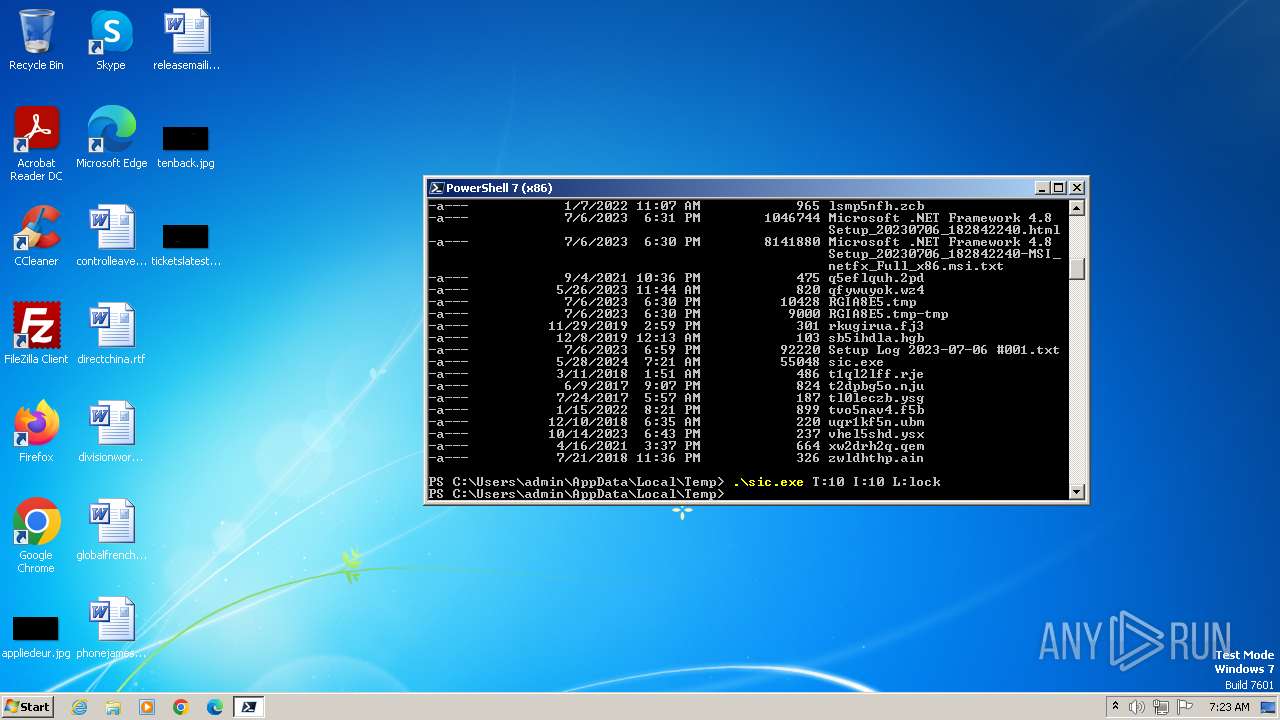
Task: Click the lsmp5nfh.zcb file name
Action: point(876,206)
